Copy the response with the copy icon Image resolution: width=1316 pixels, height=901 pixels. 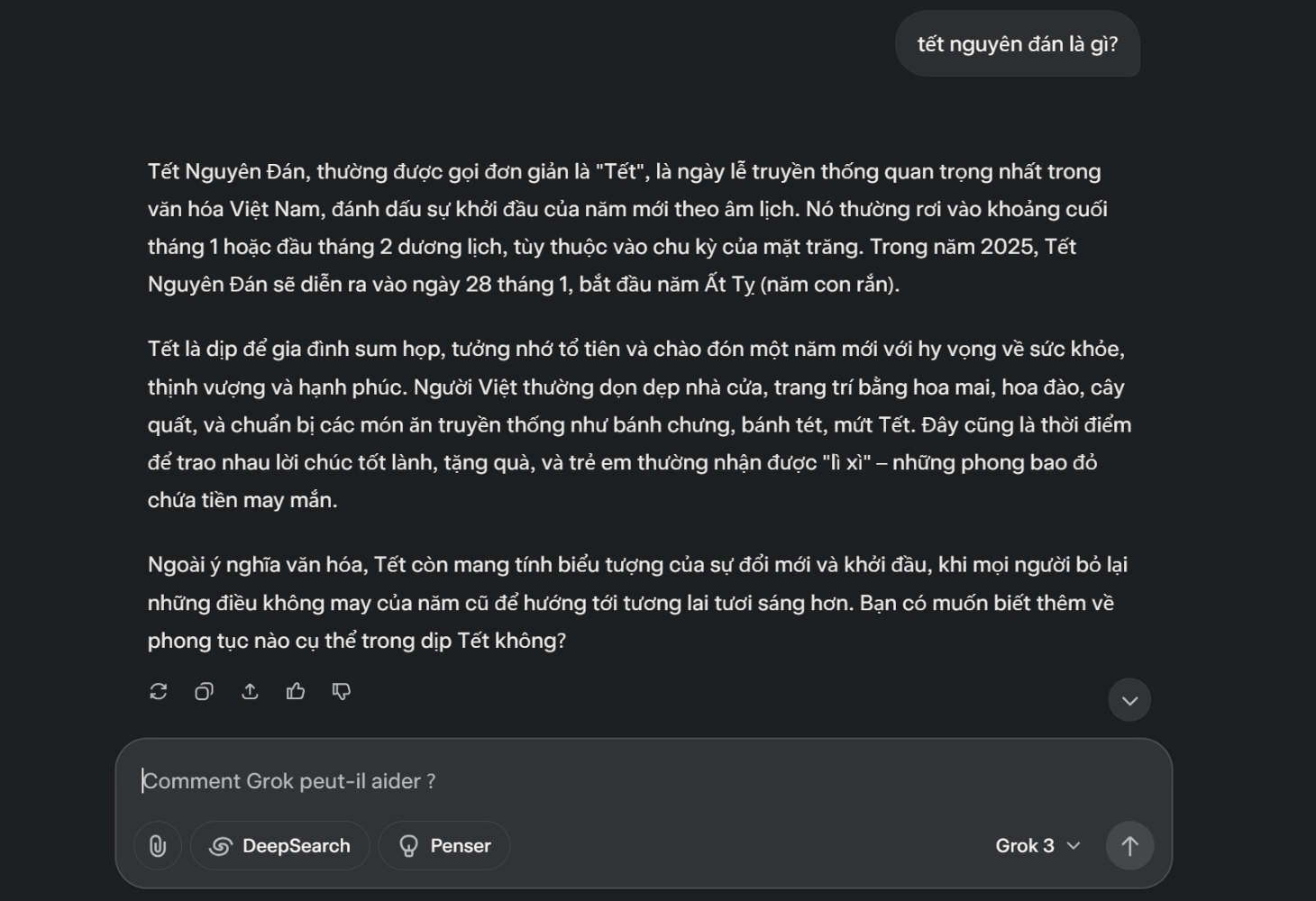[x=205, y=691]
